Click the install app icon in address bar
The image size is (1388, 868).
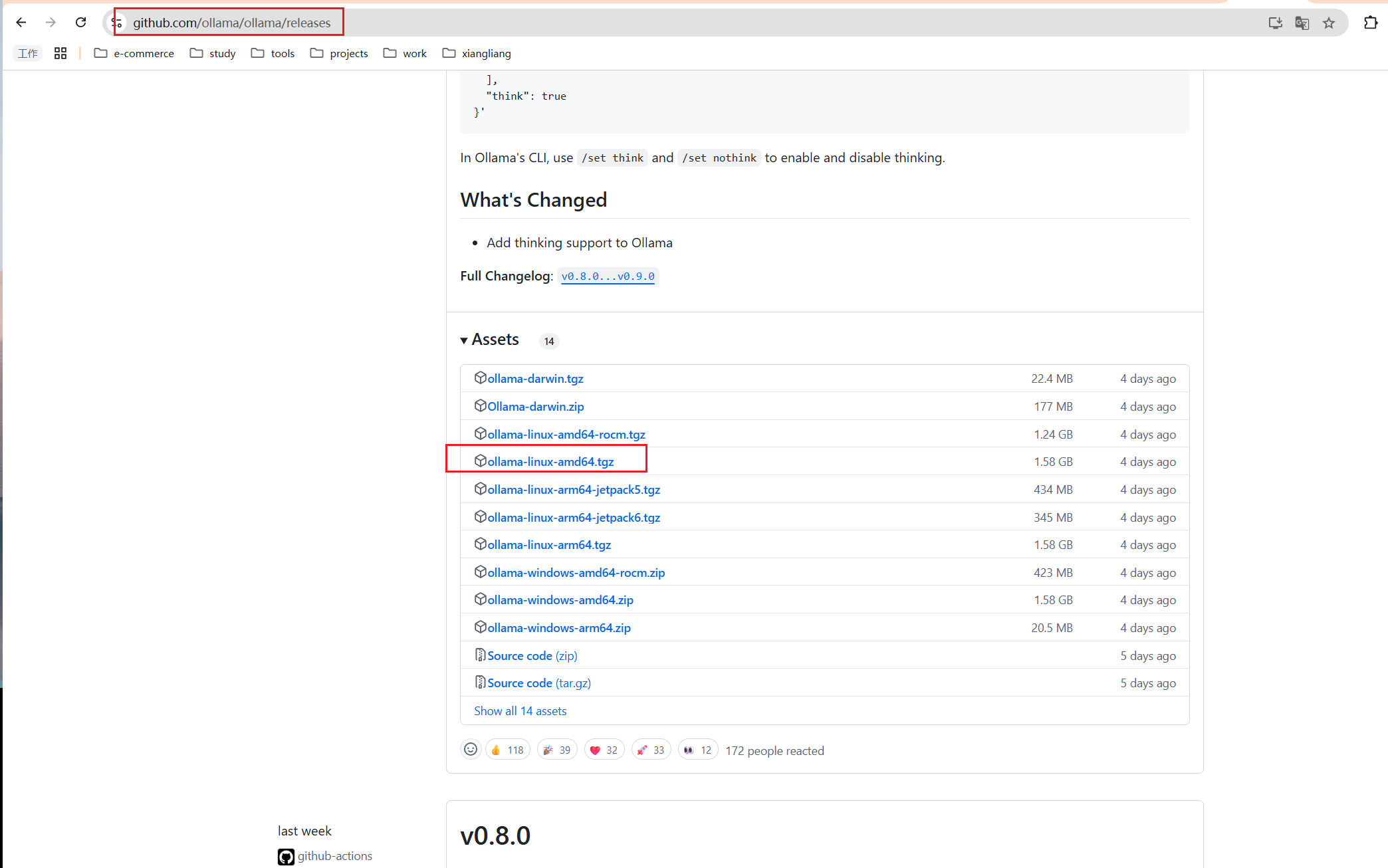click(x=1275, y=23)
